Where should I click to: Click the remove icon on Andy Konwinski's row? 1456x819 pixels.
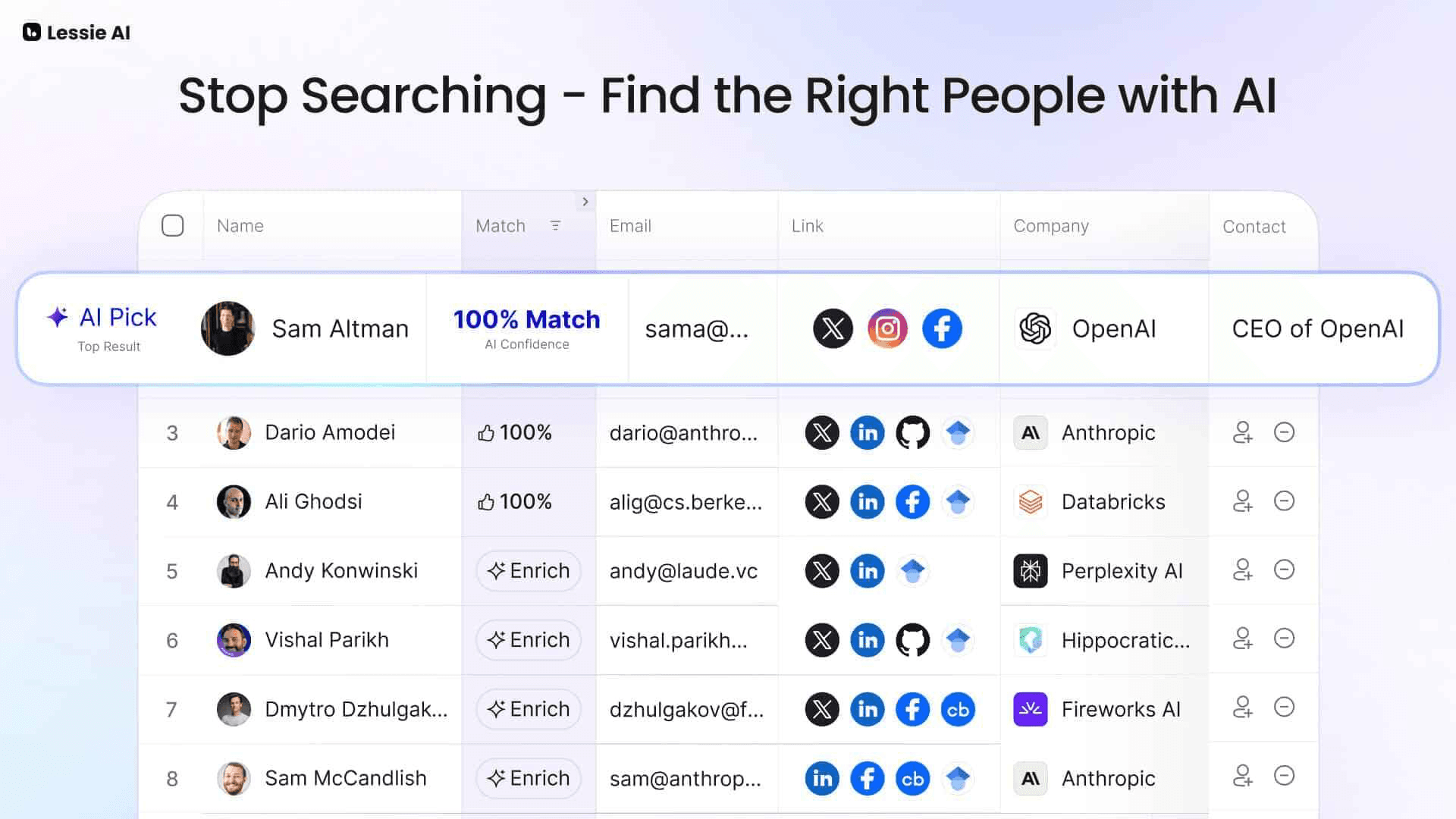1284,570
